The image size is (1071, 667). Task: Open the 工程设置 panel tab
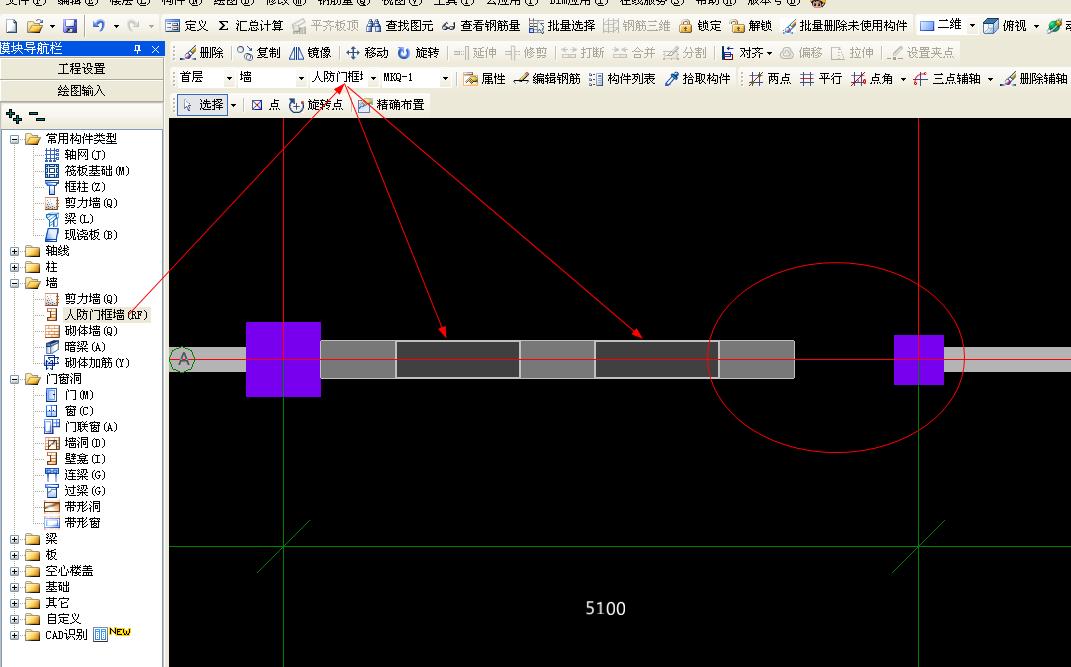point(82,69)
